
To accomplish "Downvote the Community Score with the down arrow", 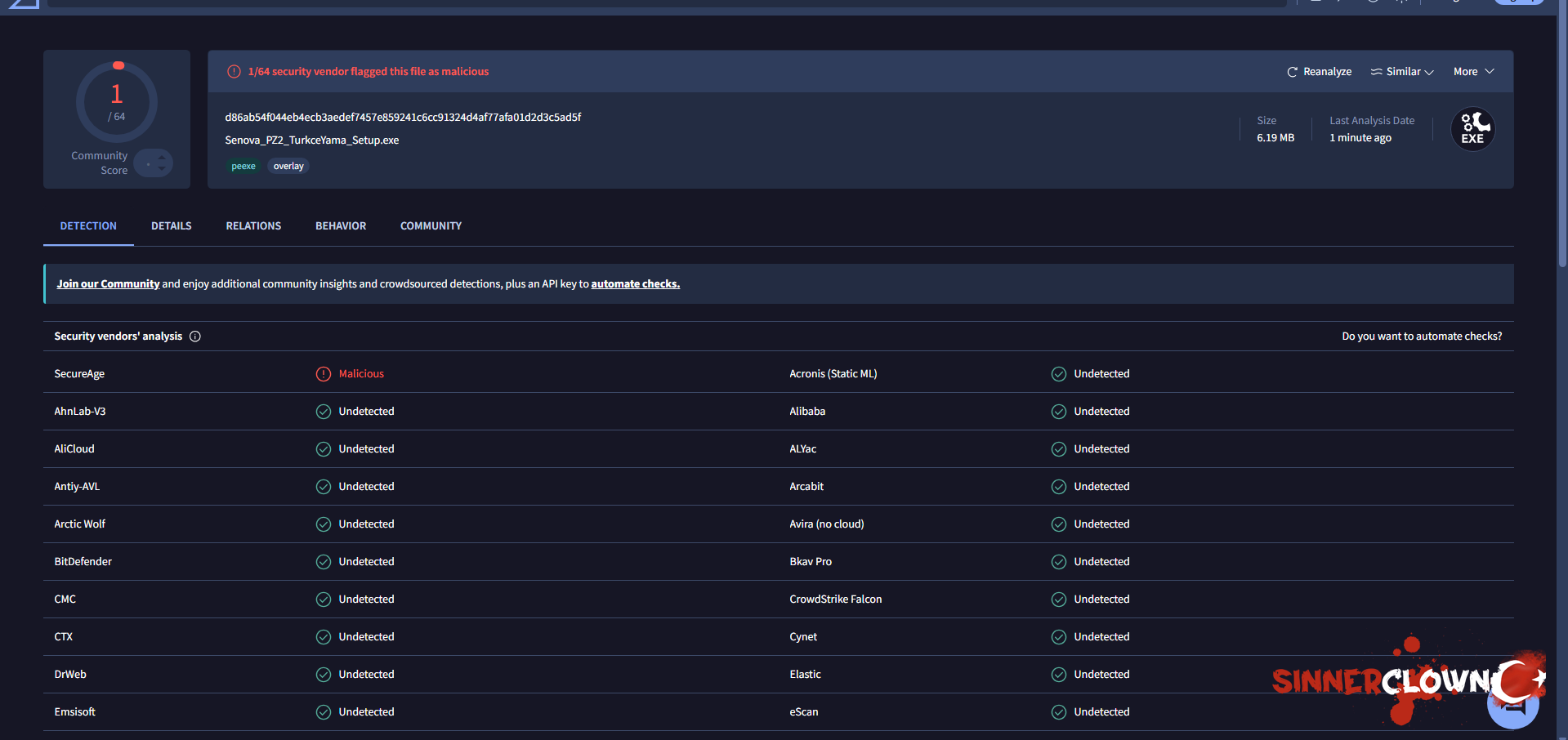I will [162, 169].
